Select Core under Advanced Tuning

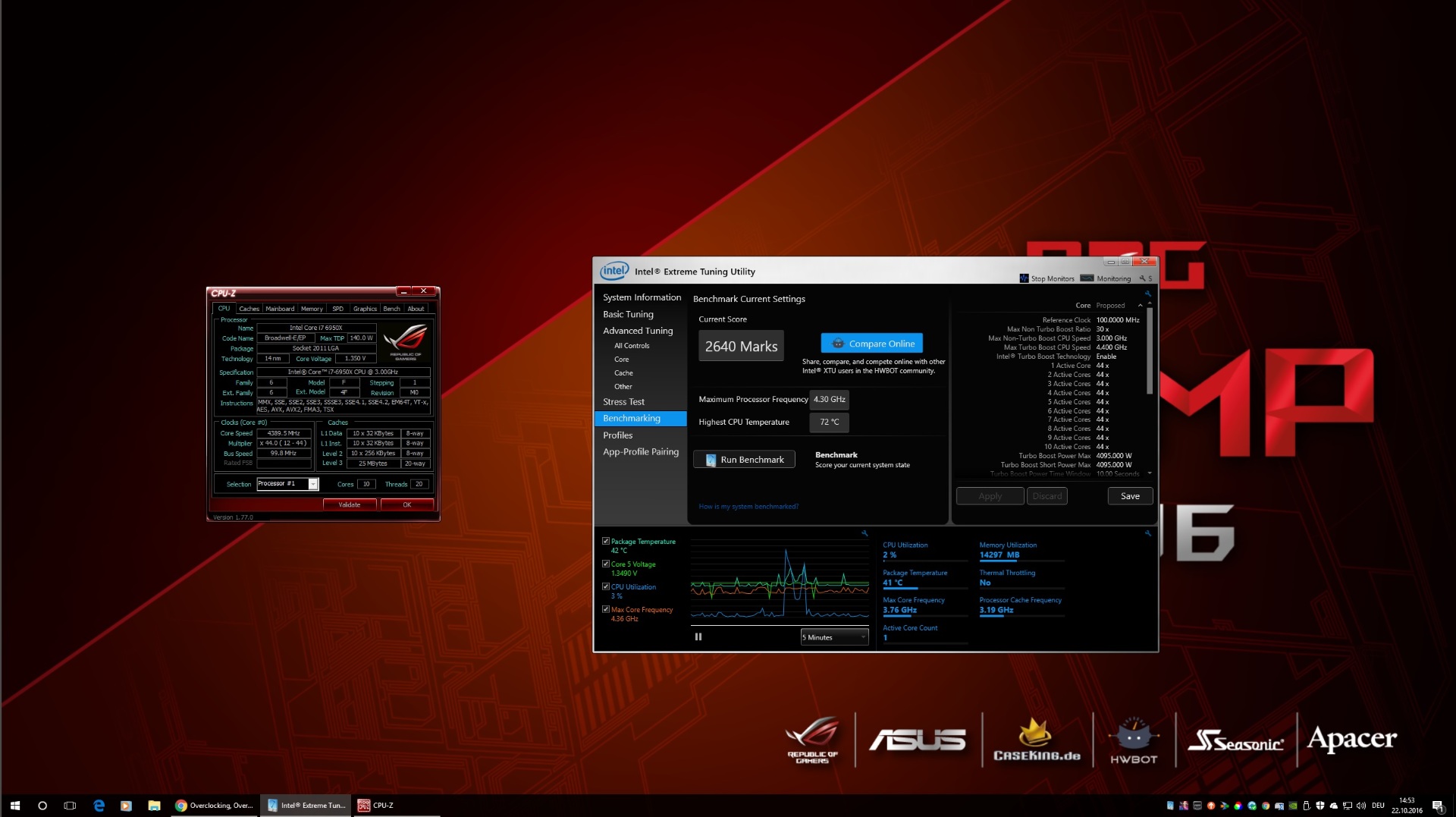click(x=621, y=360)
